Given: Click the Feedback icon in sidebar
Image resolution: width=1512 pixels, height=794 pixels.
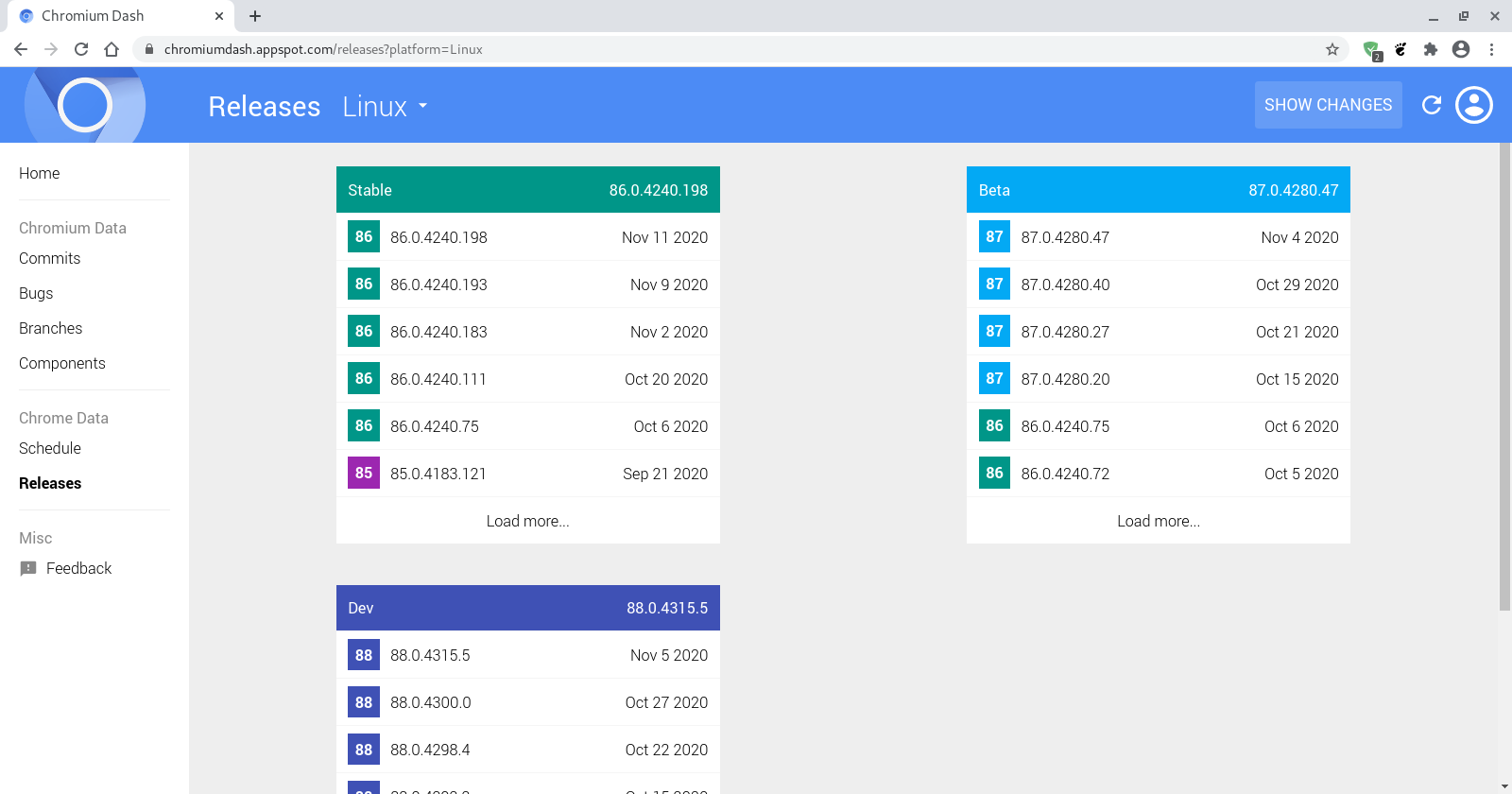Looking at the screenshot, I should point(28,568).
